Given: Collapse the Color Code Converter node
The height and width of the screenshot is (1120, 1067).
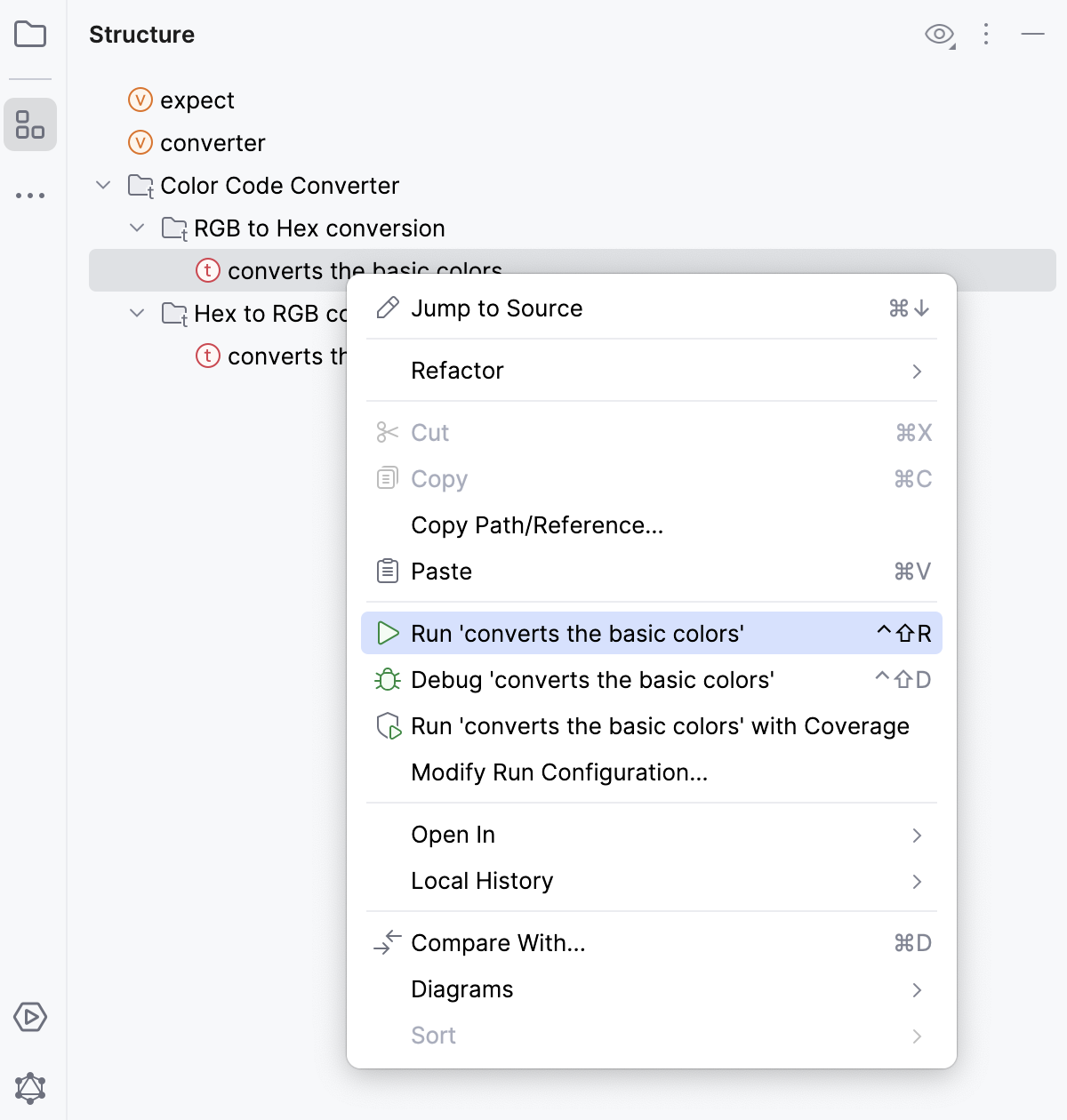Looking at the screenshot, I should (x=102, y=185).
